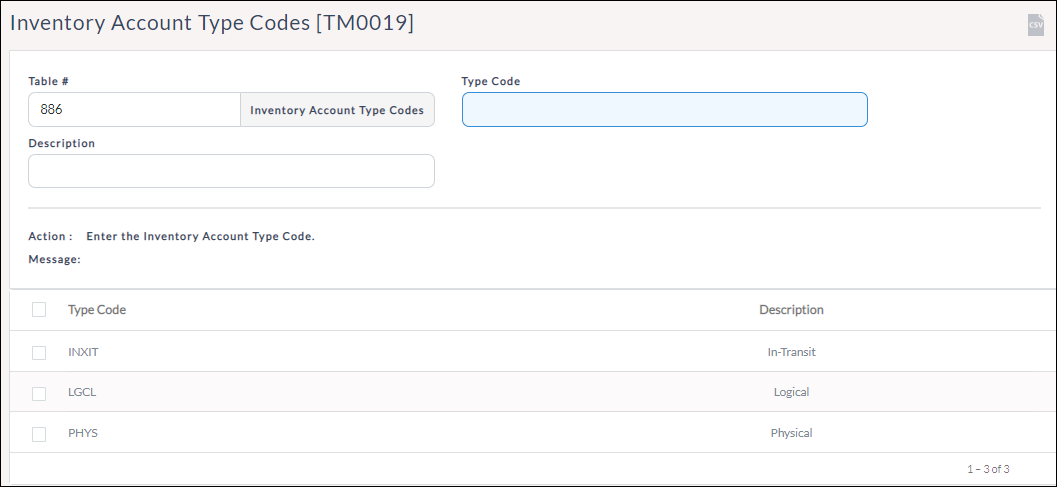Image resolution: width=1057 pixels, height=487 pixels.
Task: Focus the Type Code input field
Action: tap(664, 110)
